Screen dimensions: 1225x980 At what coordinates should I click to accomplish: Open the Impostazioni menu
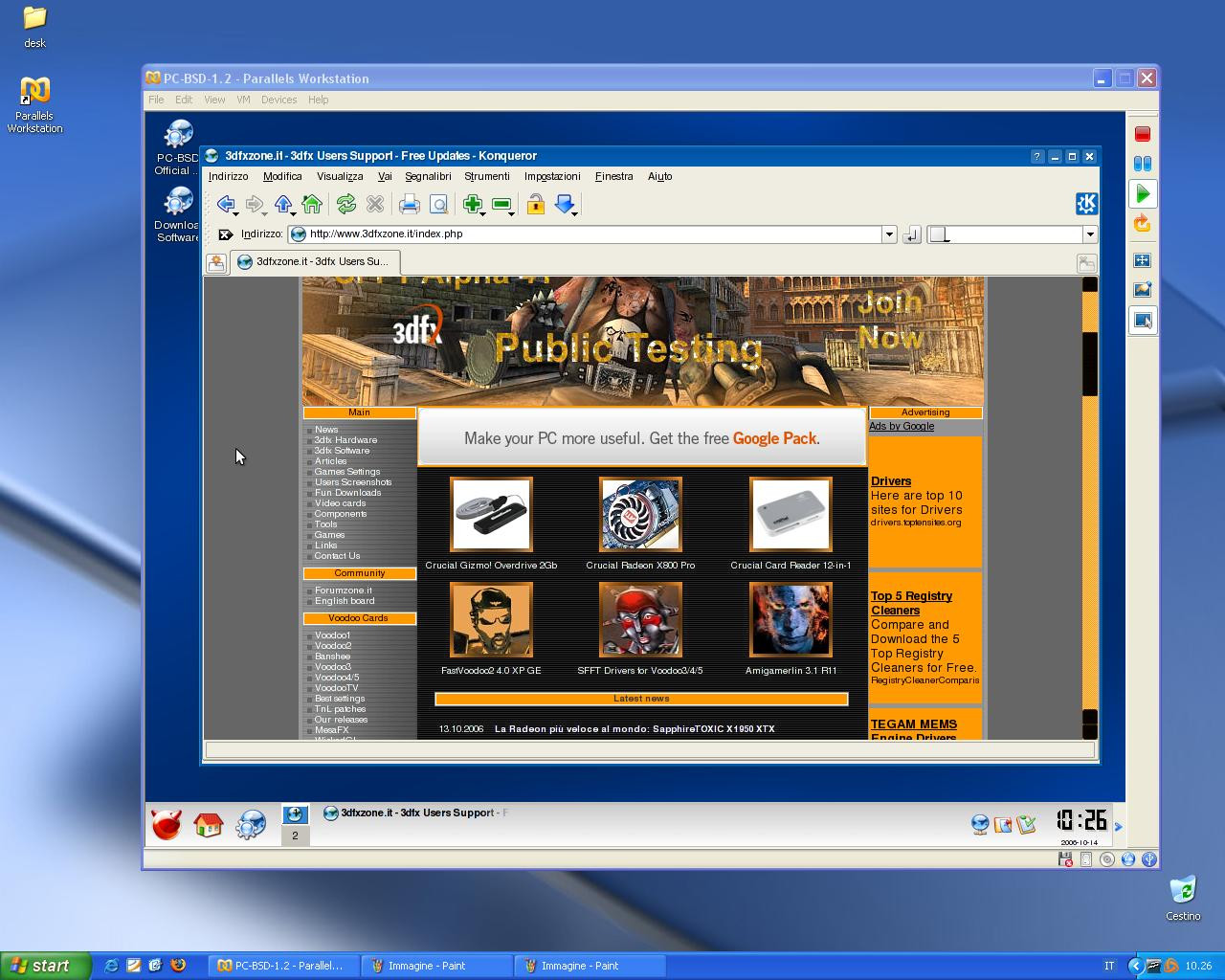(x=552, y=176)
